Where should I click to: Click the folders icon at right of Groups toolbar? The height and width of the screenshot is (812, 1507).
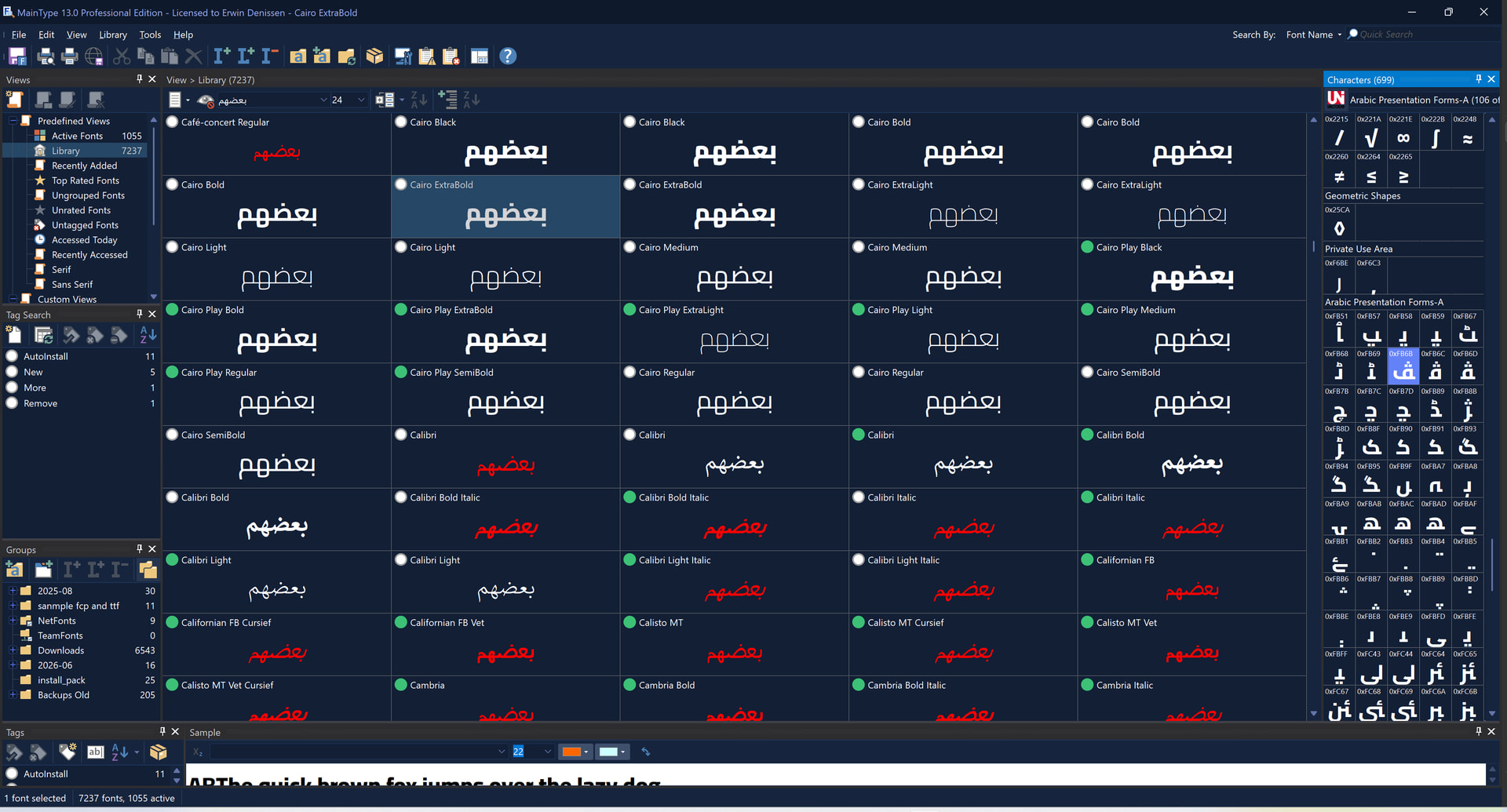148,570
